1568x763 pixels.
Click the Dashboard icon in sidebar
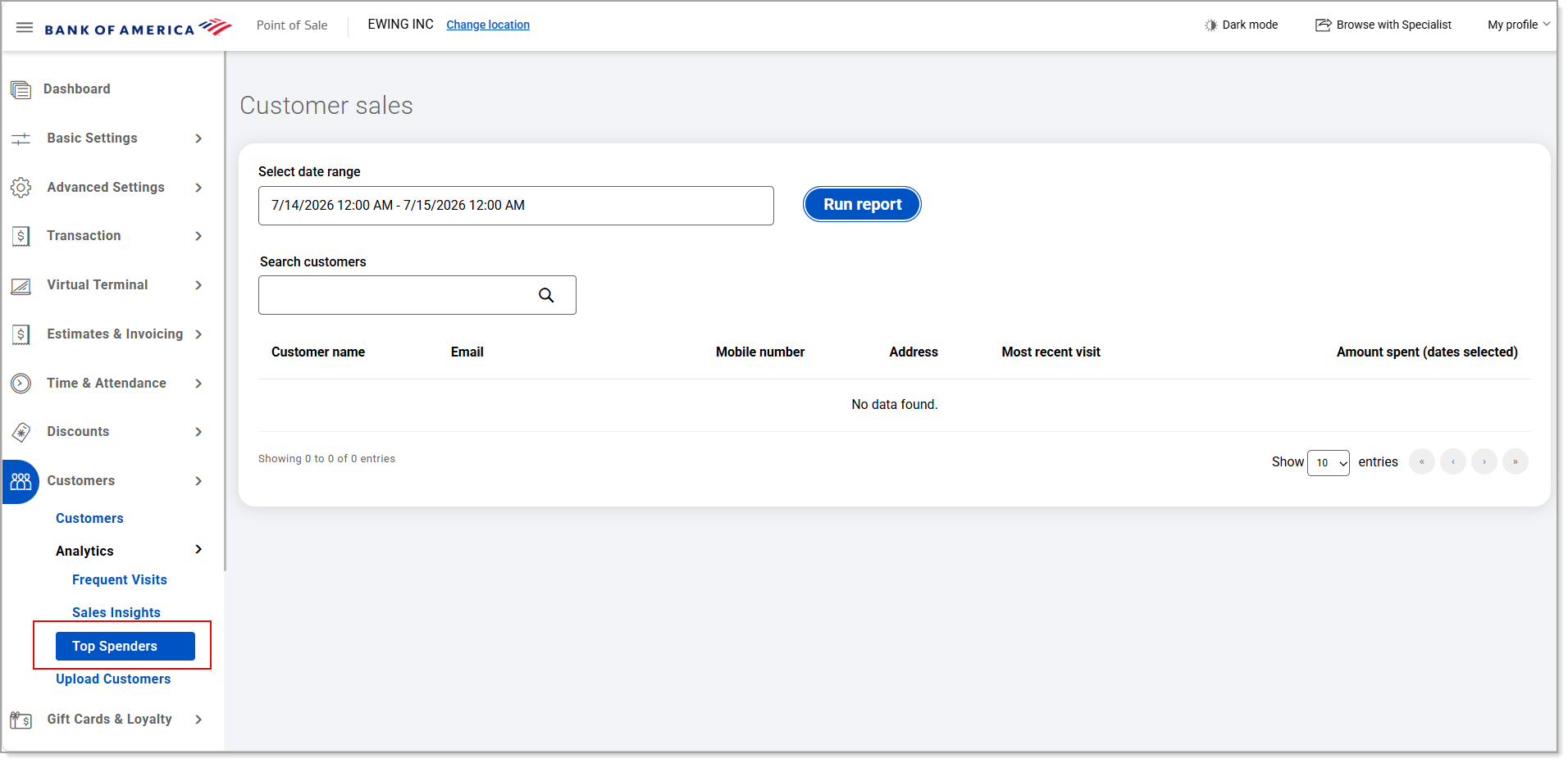(x=21, y=89)
